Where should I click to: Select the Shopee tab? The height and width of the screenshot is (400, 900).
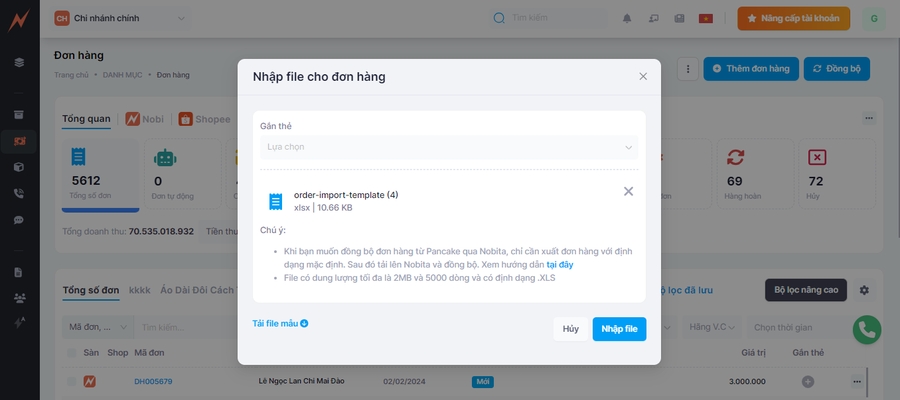point(204,119)
